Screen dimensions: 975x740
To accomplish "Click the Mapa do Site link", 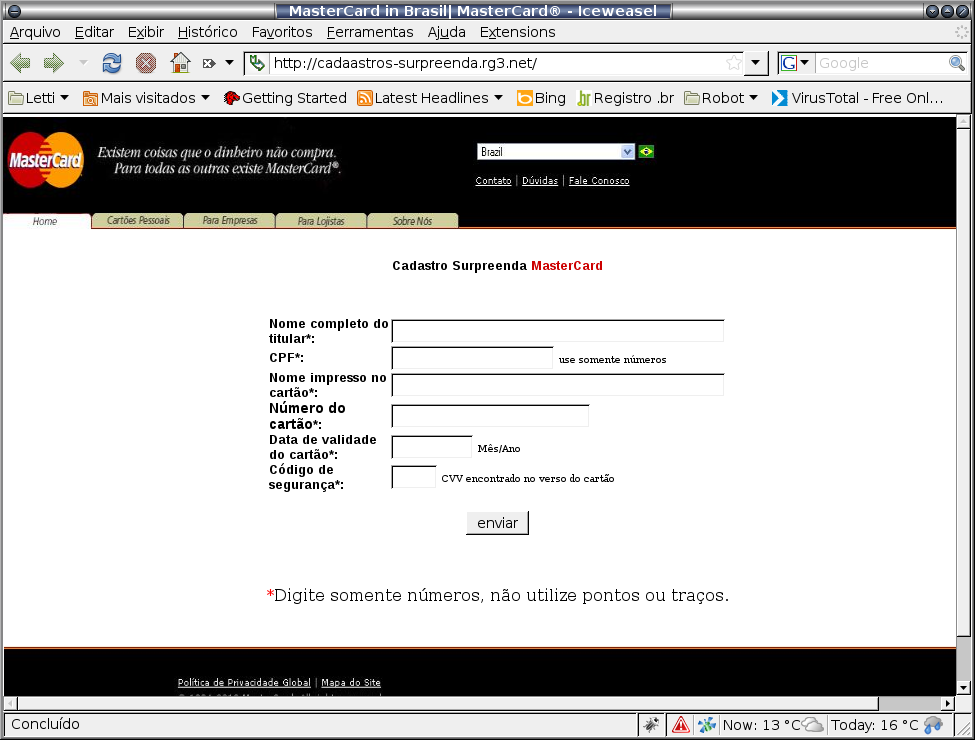I will tap(351, 682).
